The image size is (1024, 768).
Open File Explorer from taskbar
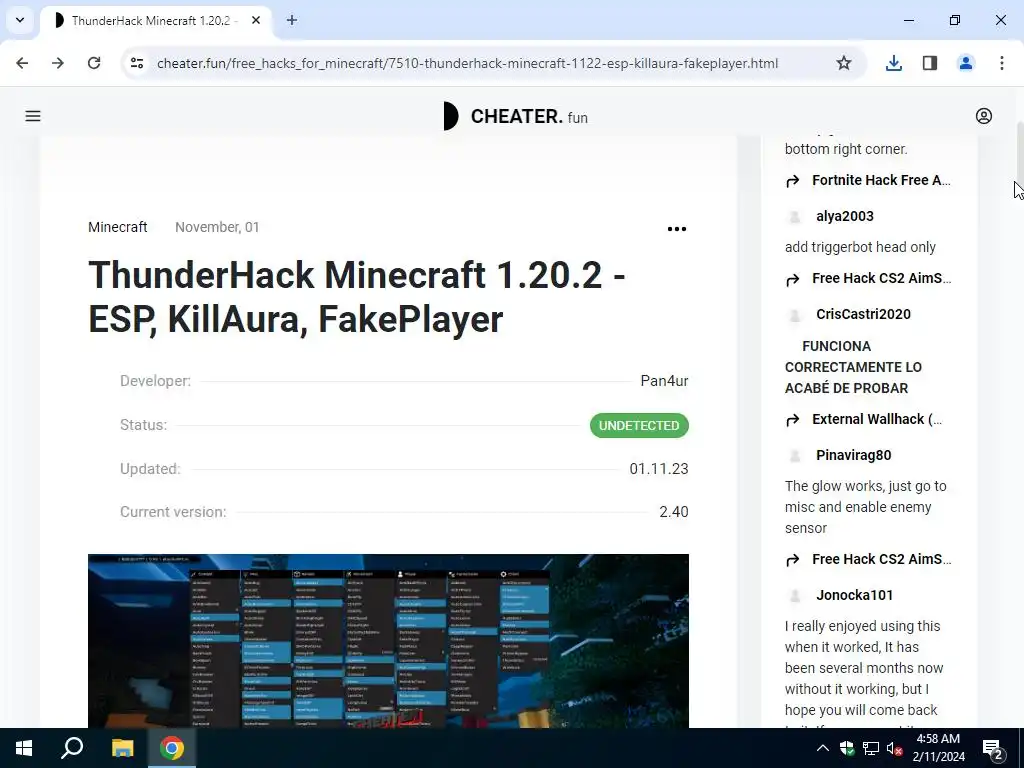coord(122,748)
